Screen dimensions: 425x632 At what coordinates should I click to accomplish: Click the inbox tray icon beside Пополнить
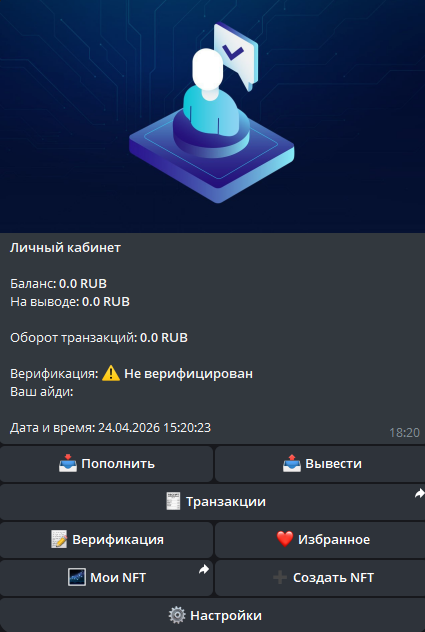pos(68,464)
